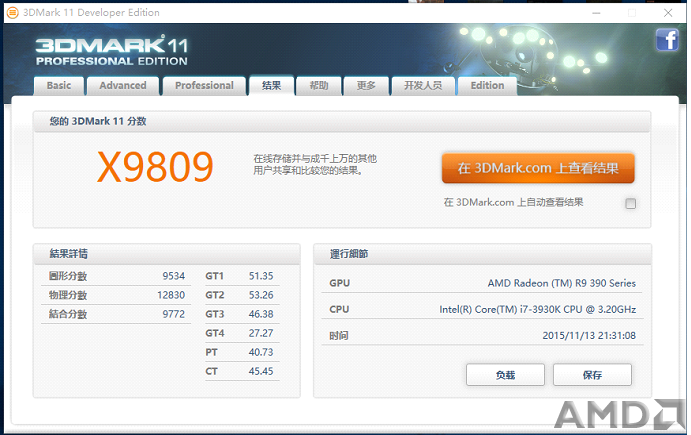Screen dimensions: 691x435
Task: Click the 保存 save button
Action: [x=592, y=375]
